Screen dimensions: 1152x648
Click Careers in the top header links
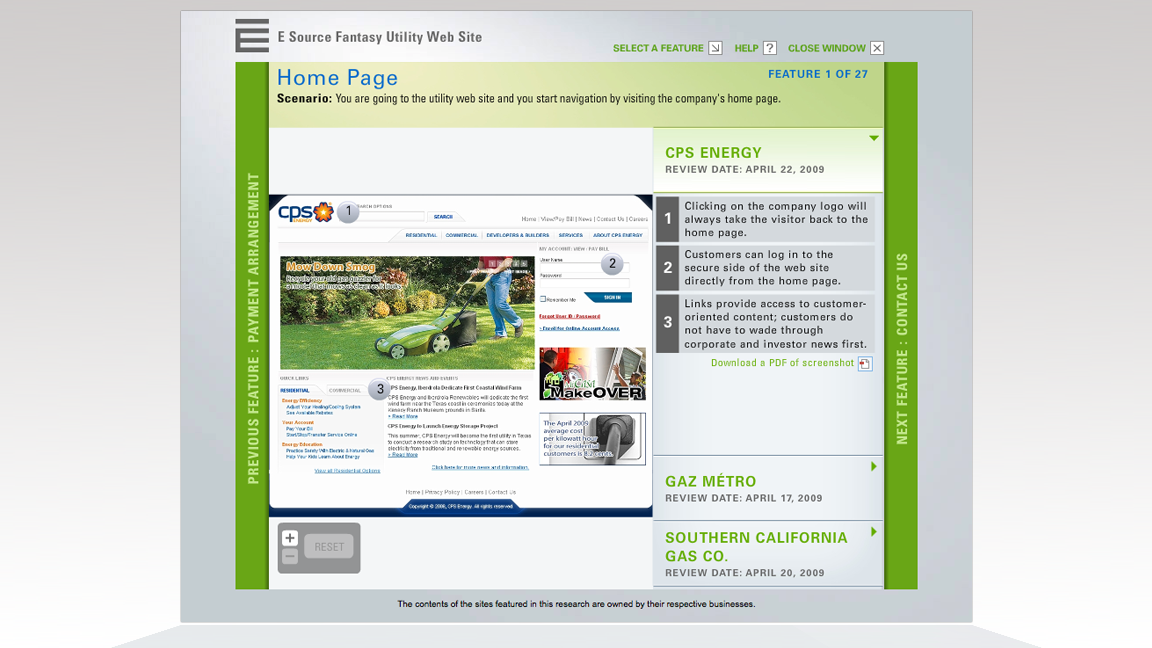638,219
